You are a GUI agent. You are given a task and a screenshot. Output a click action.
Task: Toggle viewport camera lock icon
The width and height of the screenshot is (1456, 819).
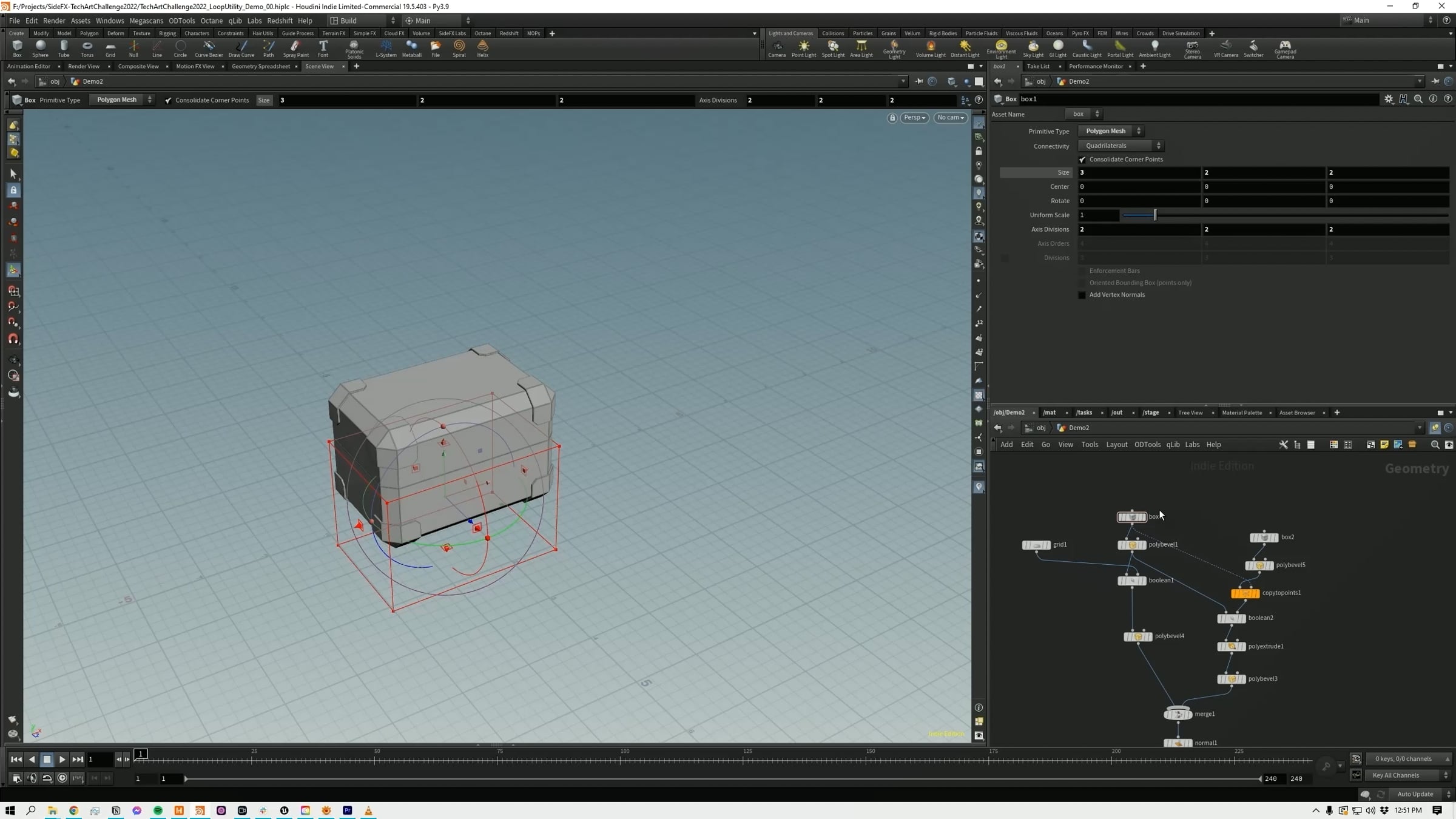[x=892, y=118]
